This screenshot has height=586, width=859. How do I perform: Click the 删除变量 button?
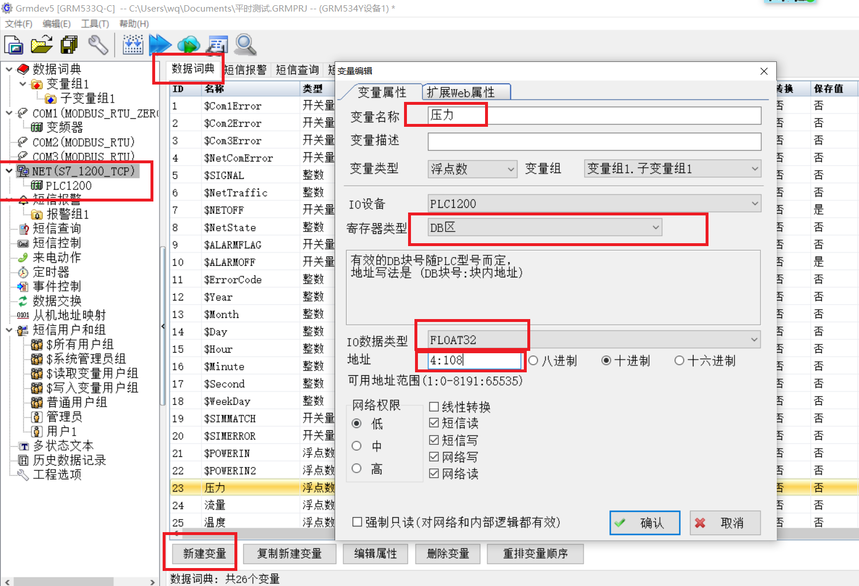[448, 554]
